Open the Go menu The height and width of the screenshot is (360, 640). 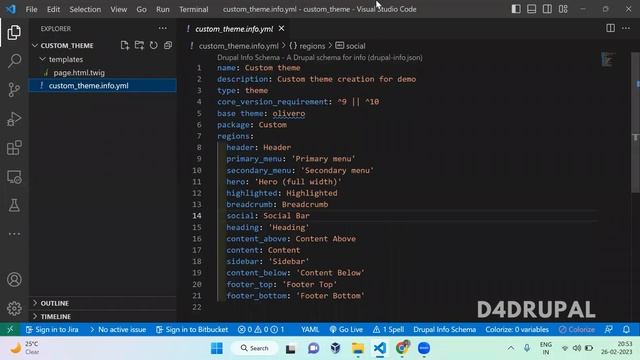coord(141,9)
